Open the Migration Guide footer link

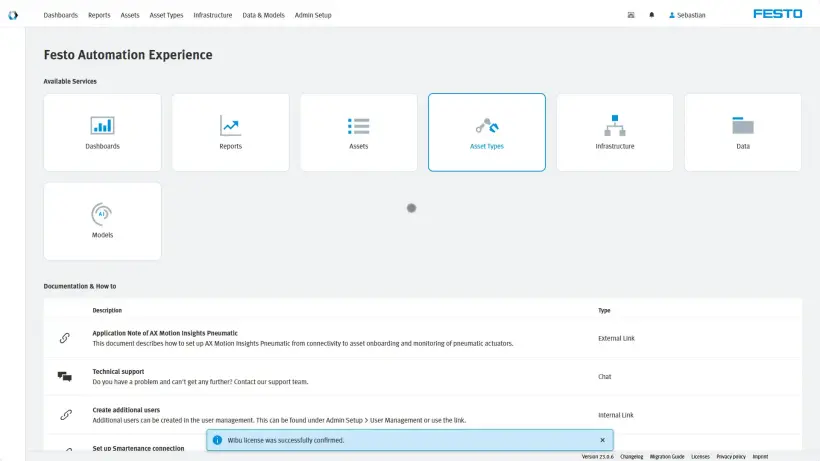pos(667,456)
